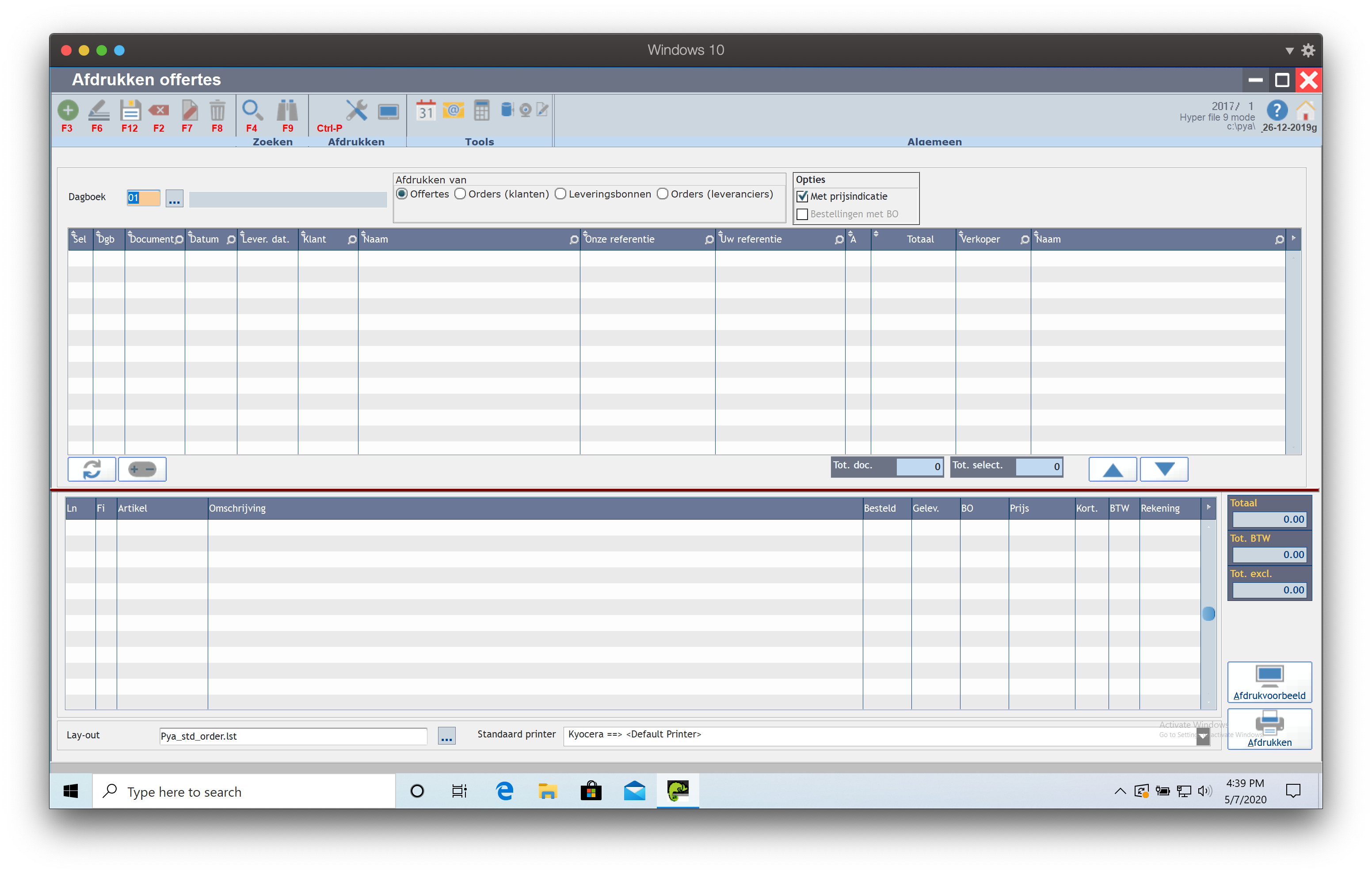Screen dimensions: 1372x874
Task: Click the calculator icon in Tools
Action: (x=481, y=110)
